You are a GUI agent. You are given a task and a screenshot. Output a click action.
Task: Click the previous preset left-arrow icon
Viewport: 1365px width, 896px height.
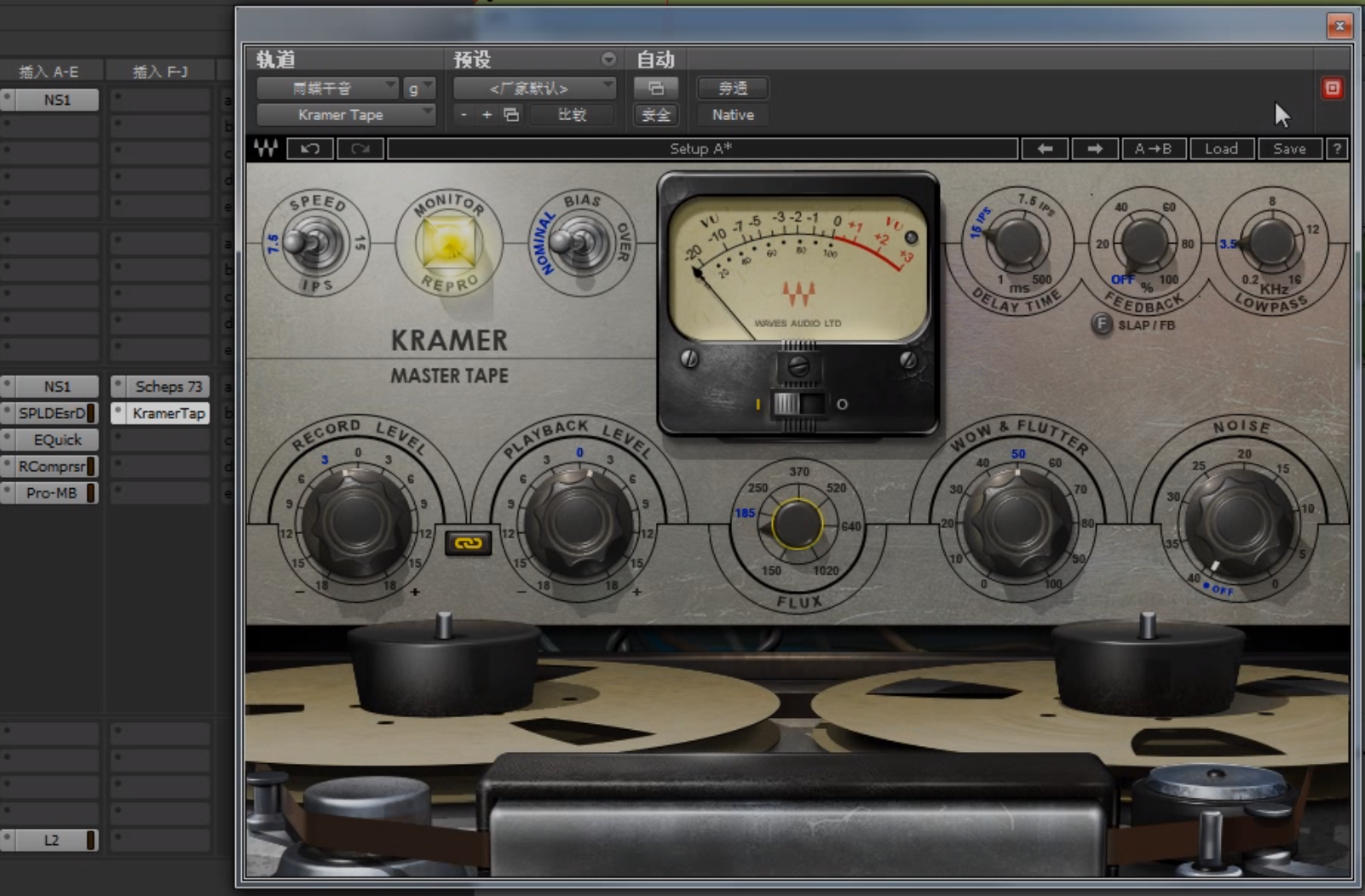point(1045,148)
